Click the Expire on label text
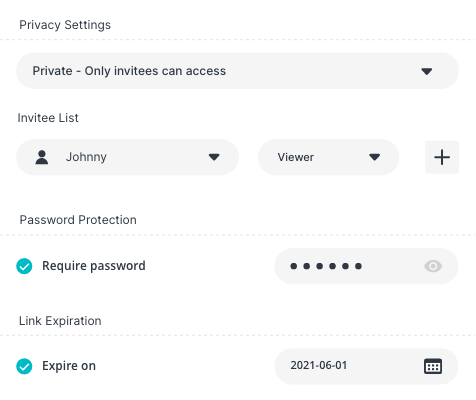 (69, 366)
